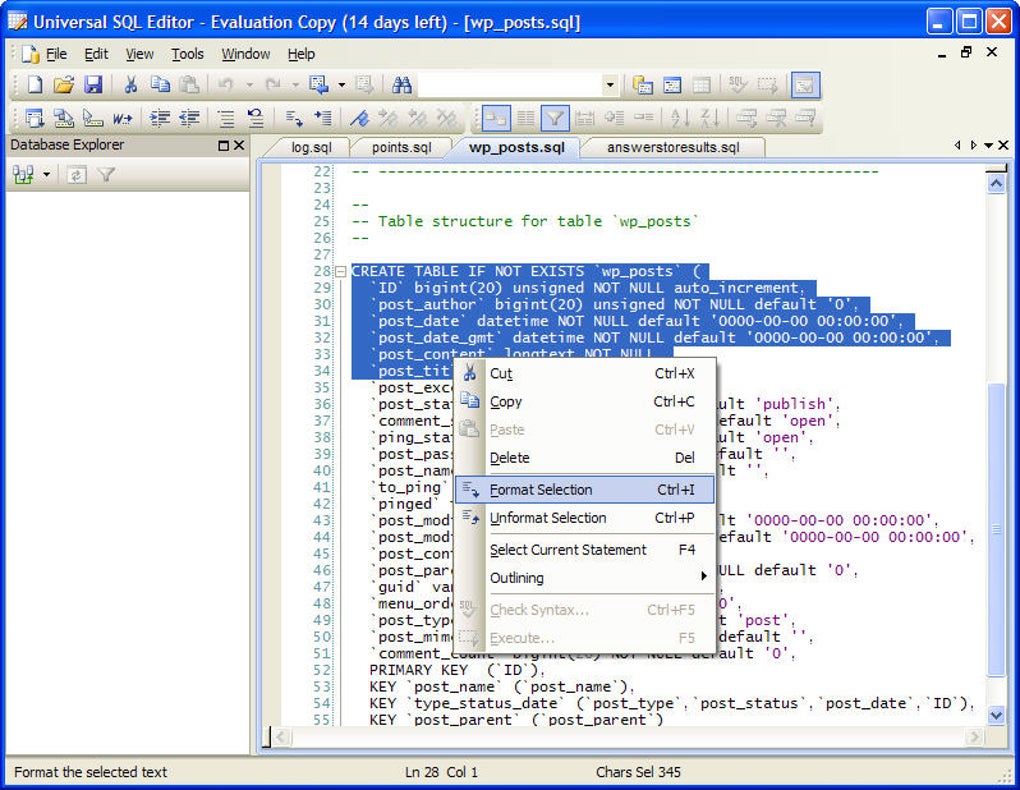
Task: Close the Database Explorer panel
Action: point(238,145)
